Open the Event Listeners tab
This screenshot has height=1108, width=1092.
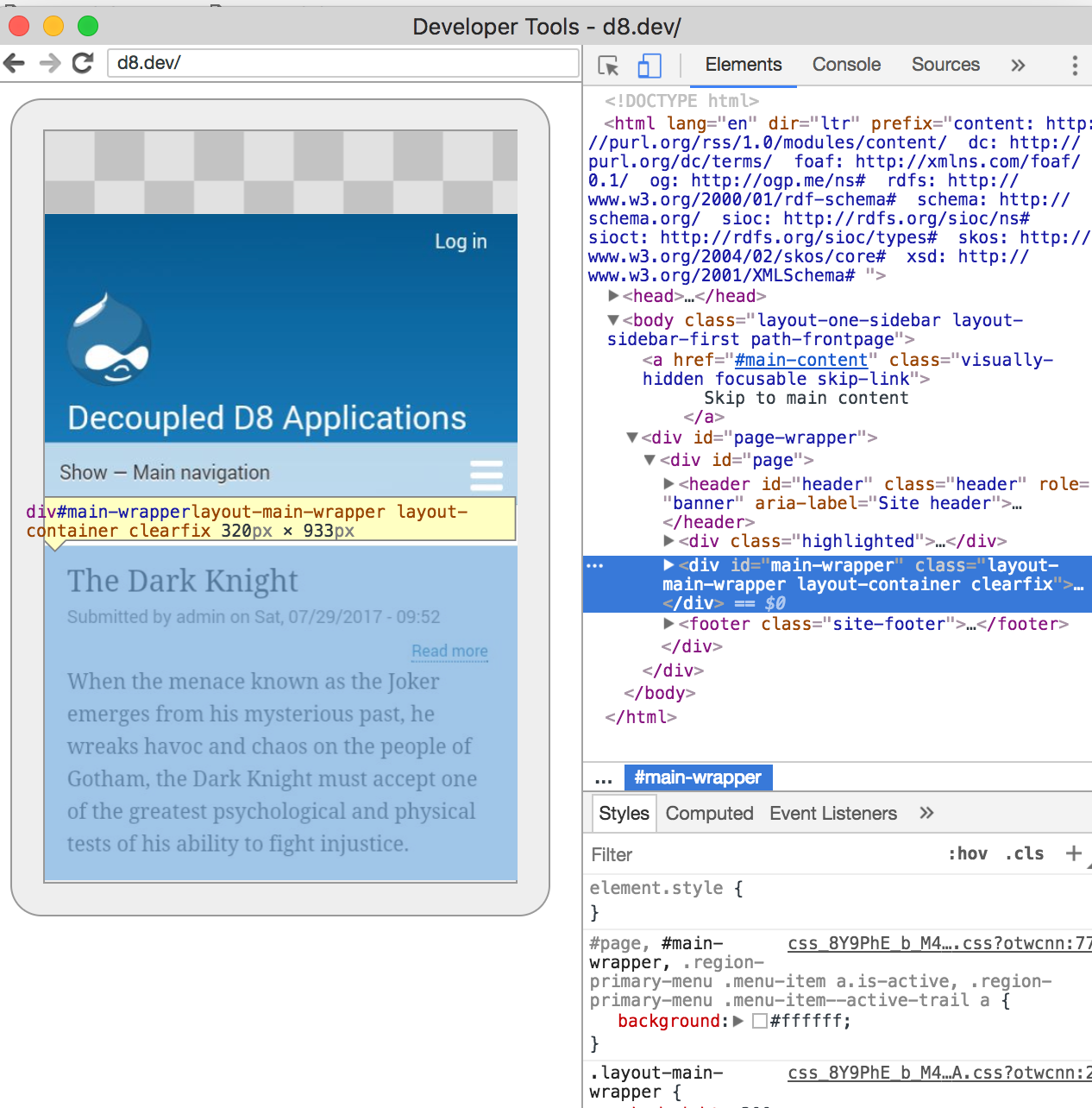[x=833, y=814]
